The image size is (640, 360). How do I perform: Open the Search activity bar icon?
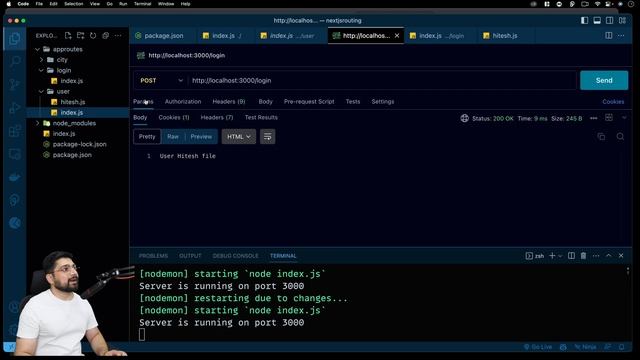(x=15, y=62)
